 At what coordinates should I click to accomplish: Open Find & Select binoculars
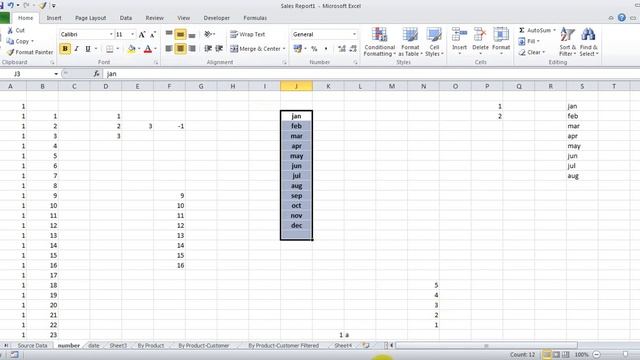(x=588, y=42)
